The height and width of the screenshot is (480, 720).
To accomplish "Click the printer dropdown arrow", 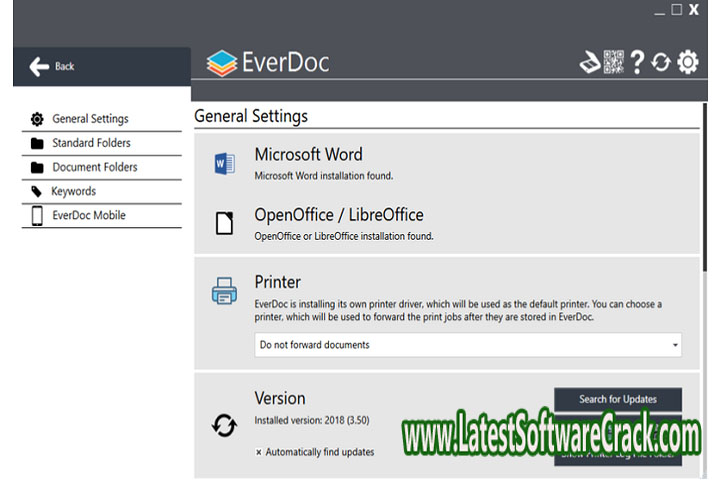I will (675, 345).
